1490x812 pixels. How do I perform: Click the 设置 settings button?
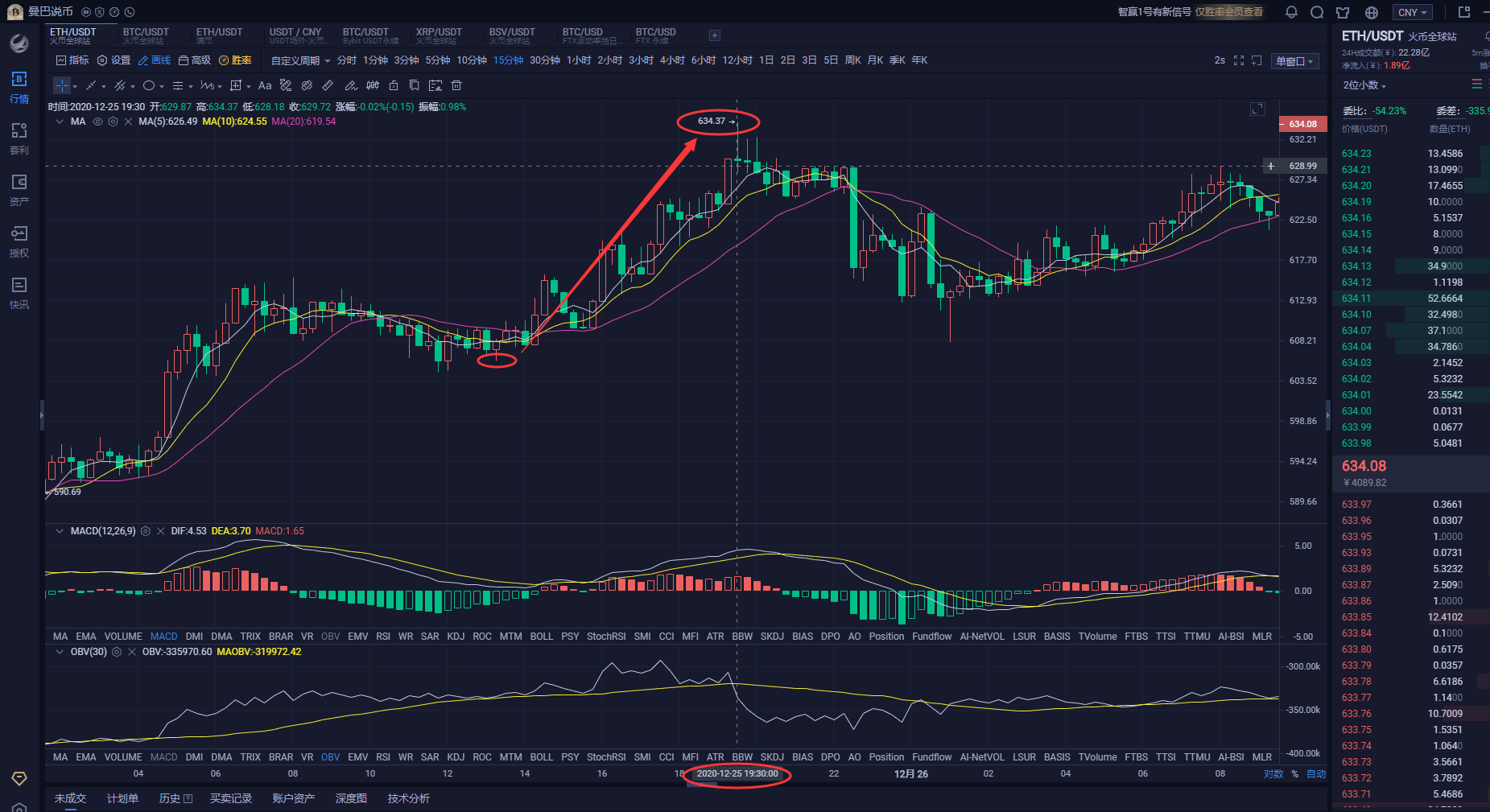(x=114, y=60)
